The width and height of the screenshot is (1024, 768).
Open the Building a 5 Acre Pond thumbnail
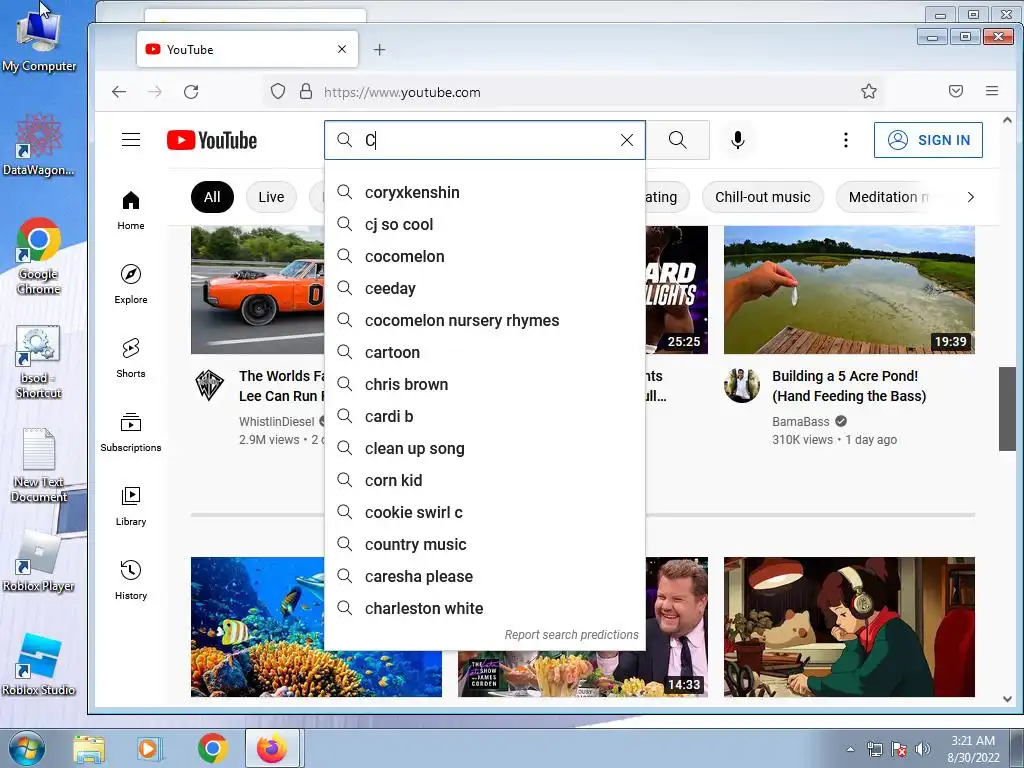coord(849,290)
